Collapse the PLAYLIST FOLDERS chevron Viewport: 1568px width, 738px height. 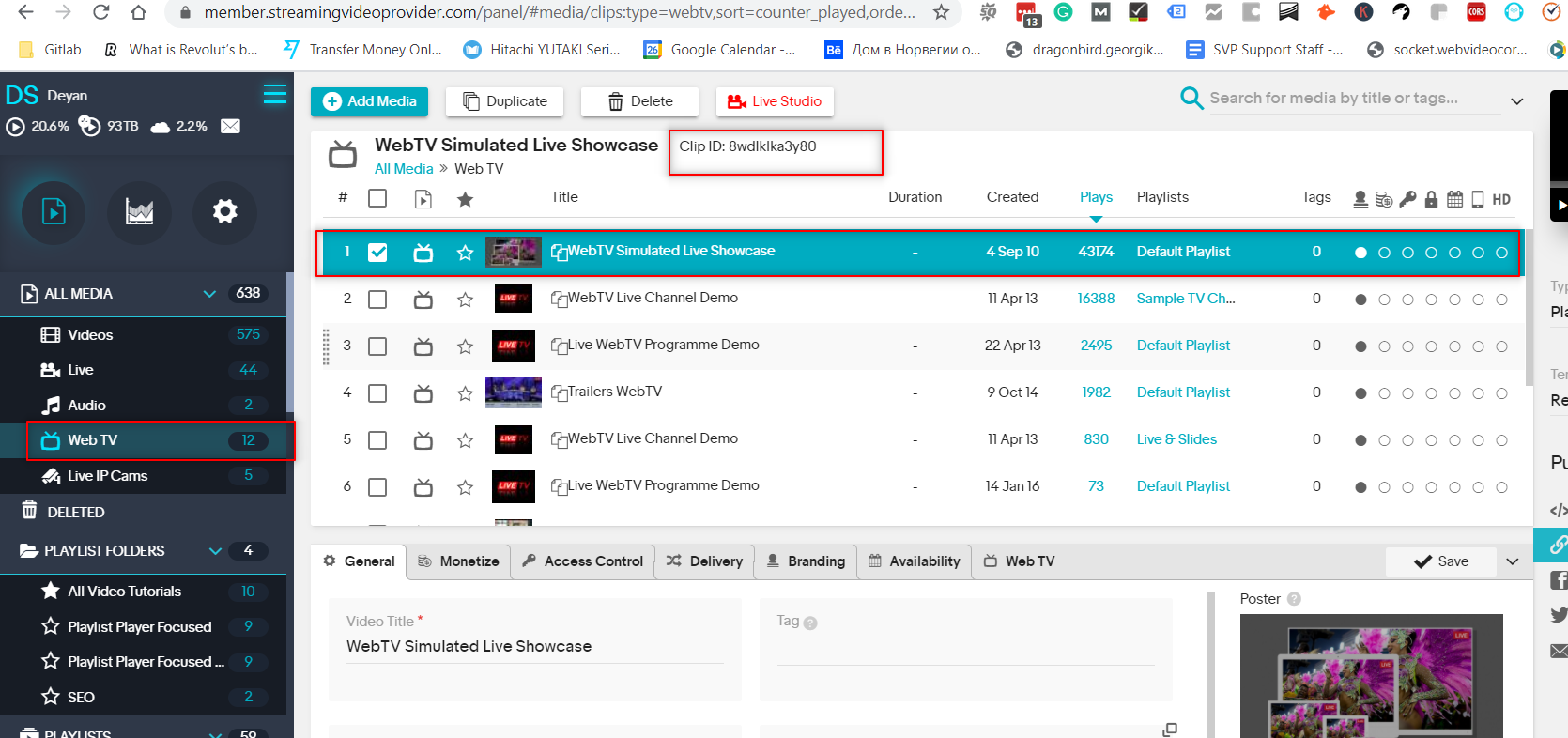(x=215, y=551)
